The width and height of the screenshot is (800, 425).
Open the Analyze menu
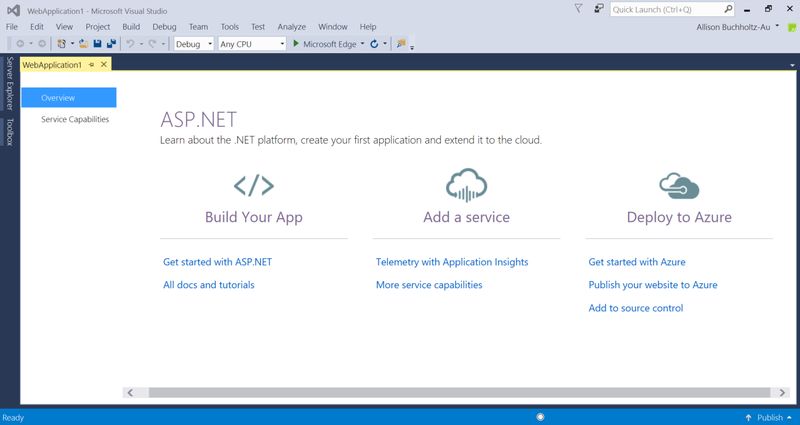(x=292, y=27)
